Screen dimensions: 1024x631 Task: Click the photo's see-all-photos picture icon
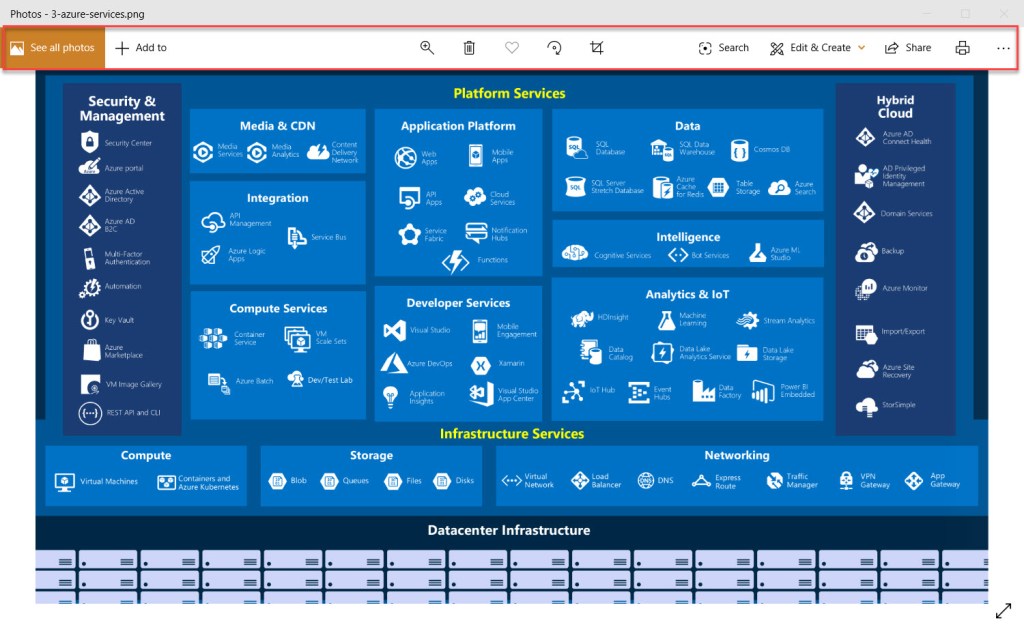[17, 48]
